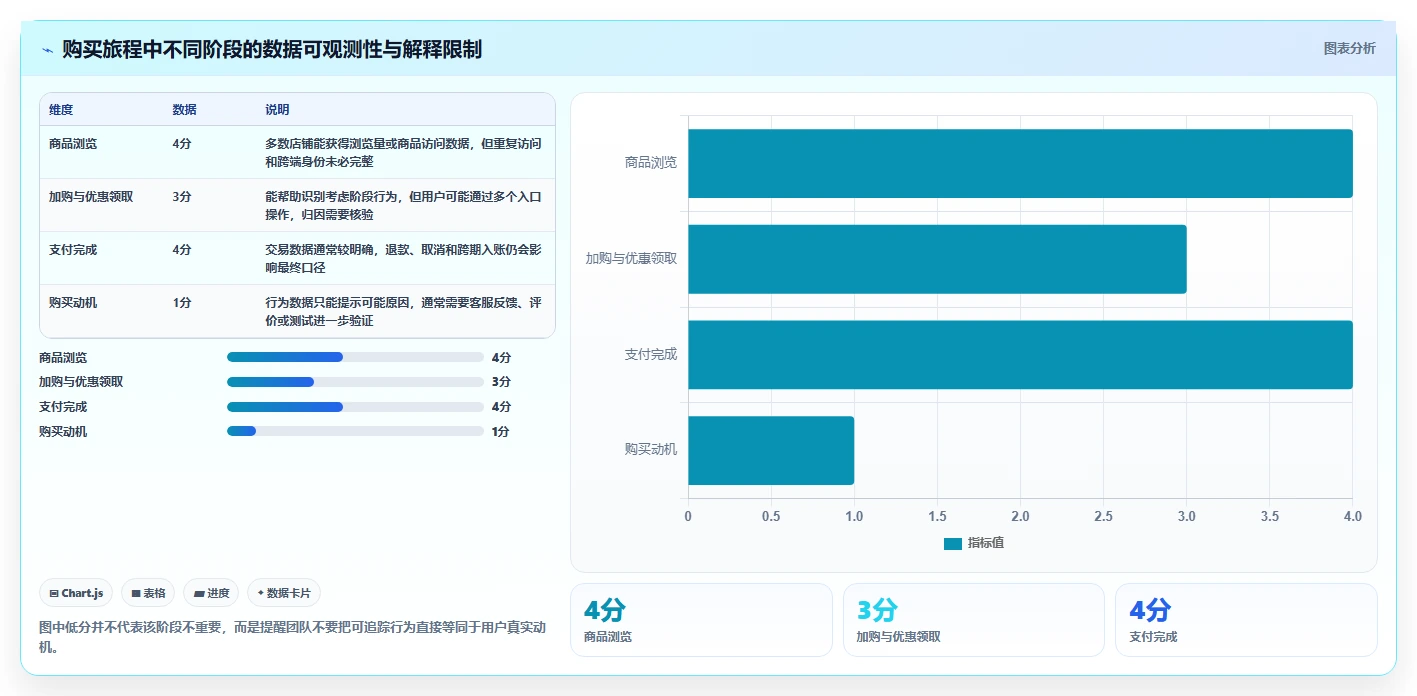Click the 维度 column header
The image size is (1417, 696).
tap(61, 110)
